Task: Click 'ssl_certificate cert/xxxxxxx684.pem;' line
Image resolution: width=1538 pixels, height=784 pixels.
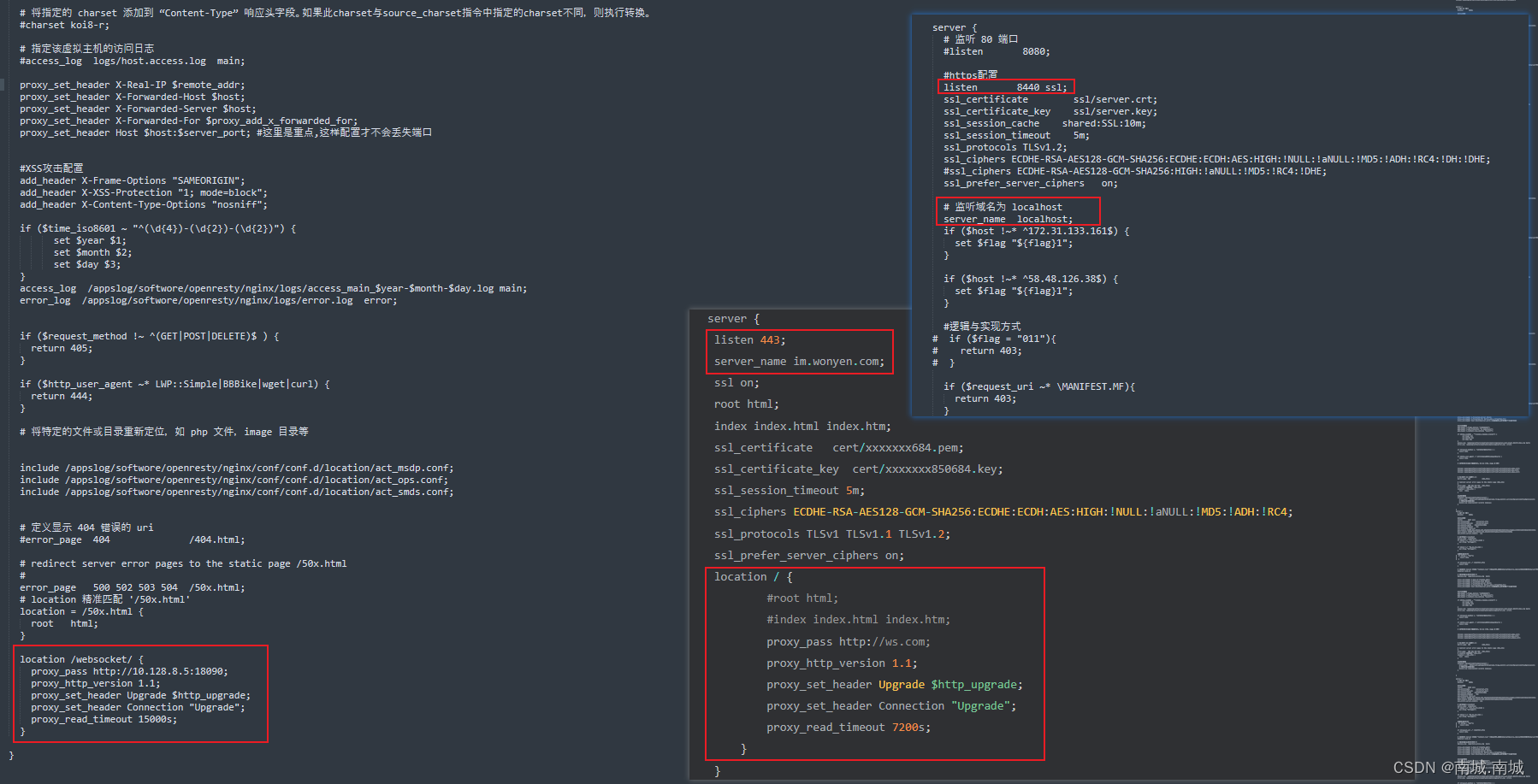Action: pos(838,447)
